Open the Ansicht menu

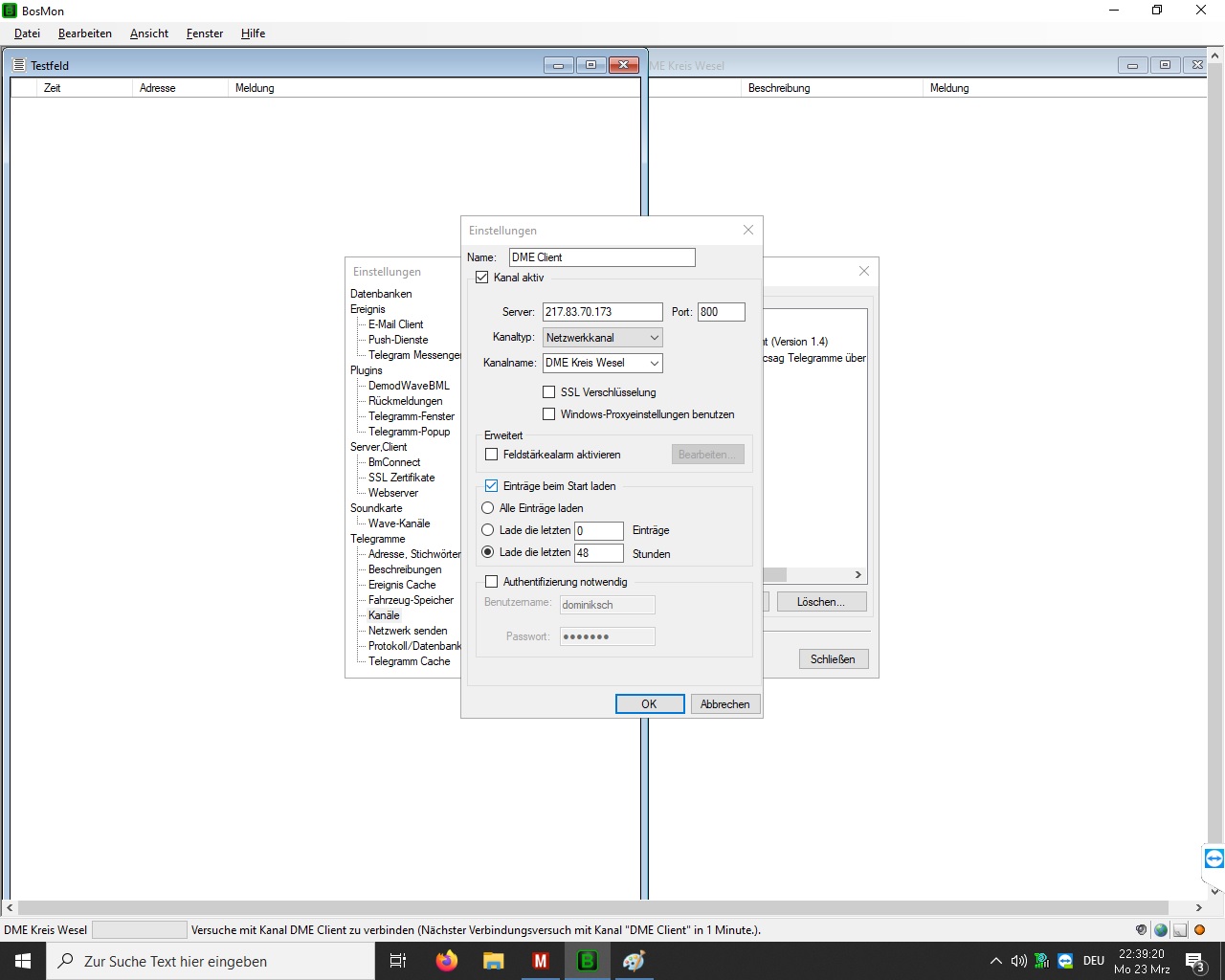pos(149,33)
